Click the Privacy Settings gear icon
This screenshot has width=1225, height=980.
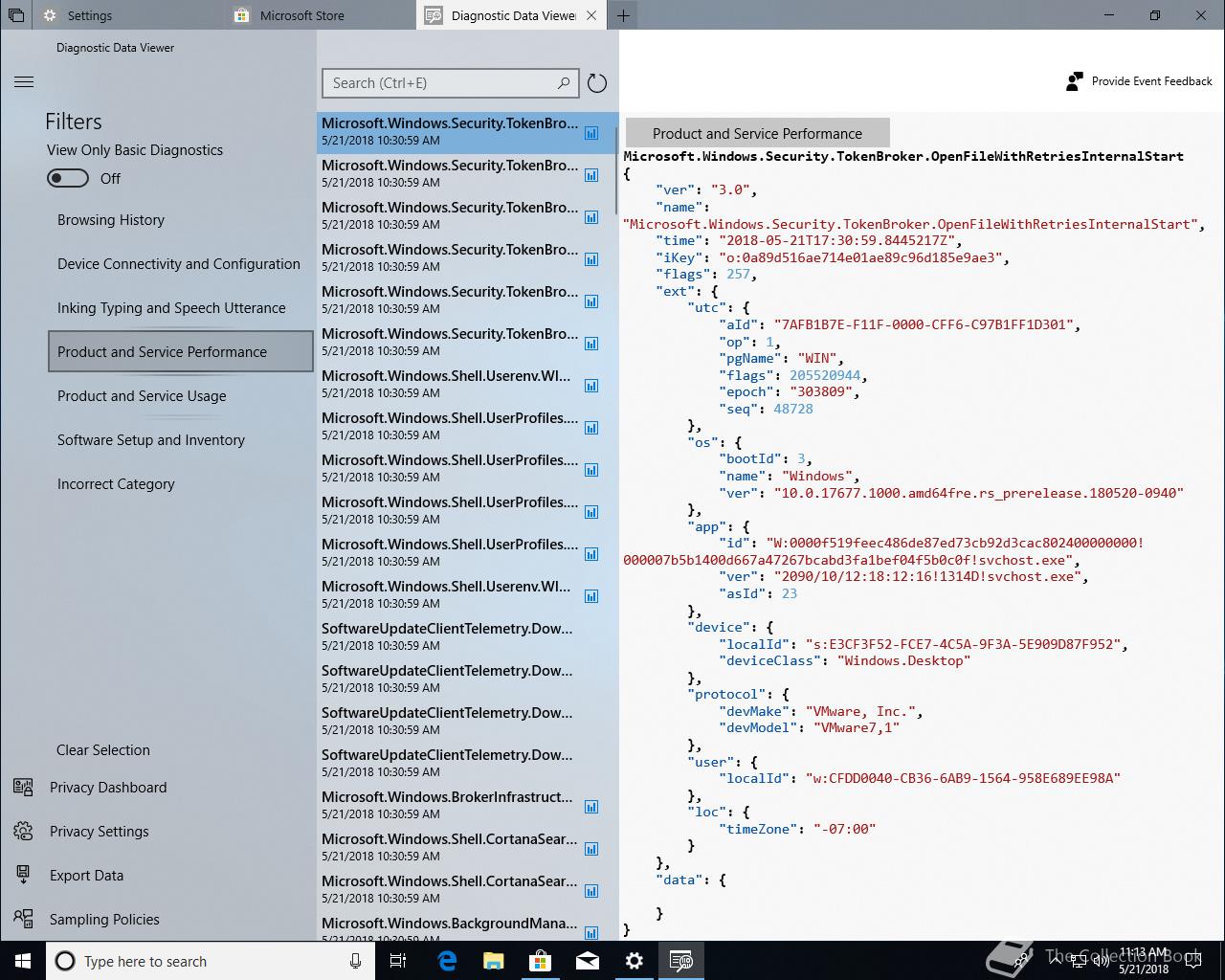click(x=23, y=831)
